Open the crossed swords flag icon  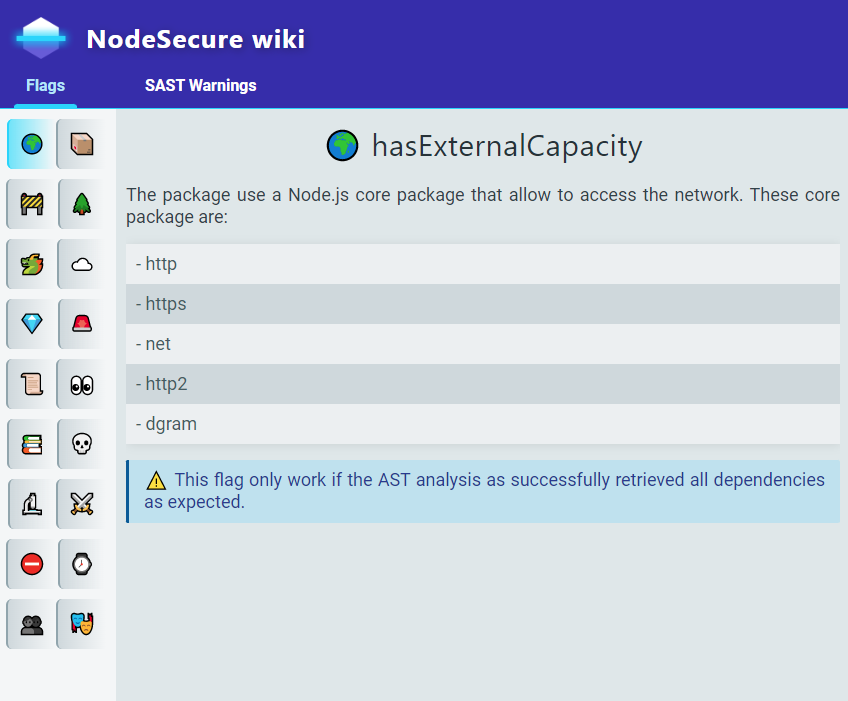(82, 504)
